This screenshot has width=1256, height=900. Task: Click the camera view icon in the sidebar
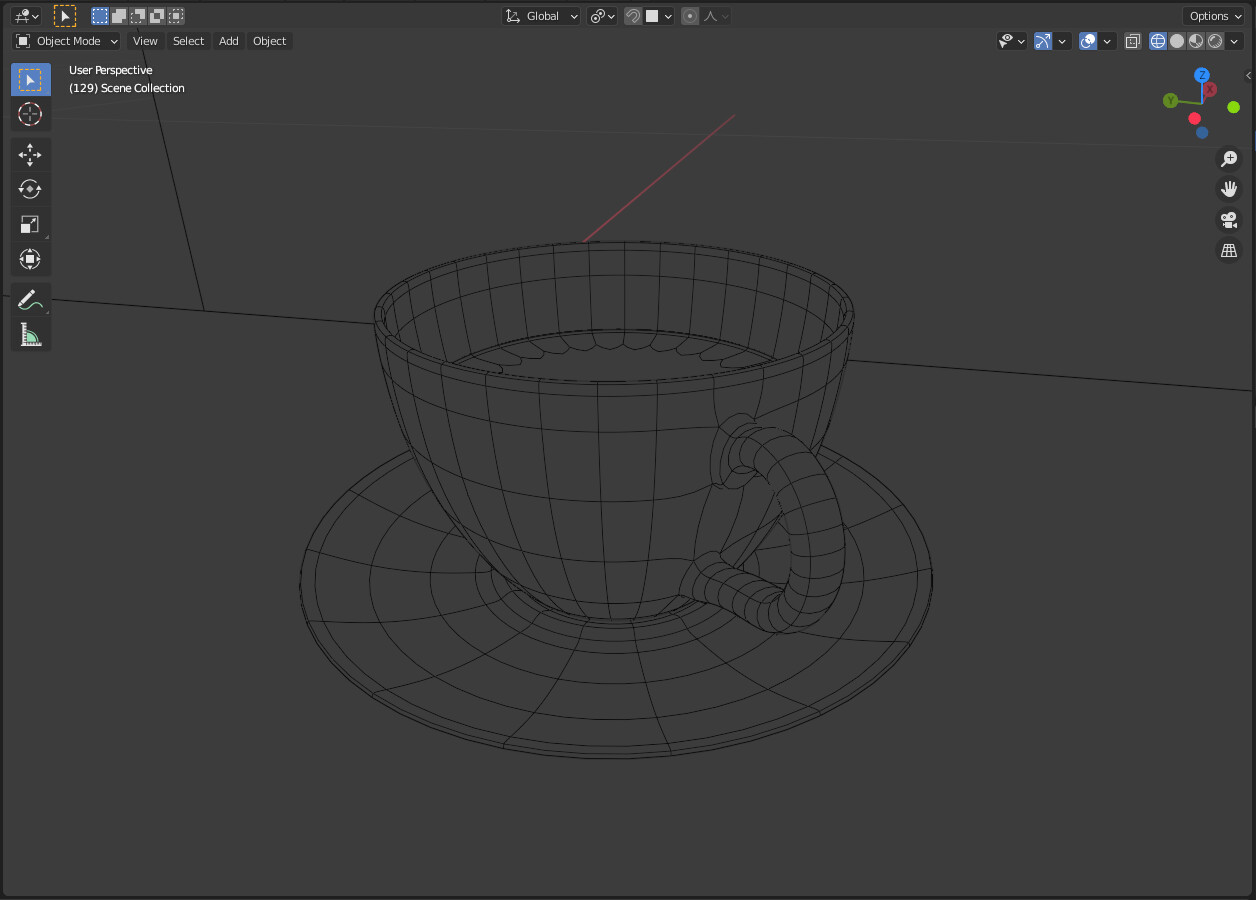[1229, 220]
